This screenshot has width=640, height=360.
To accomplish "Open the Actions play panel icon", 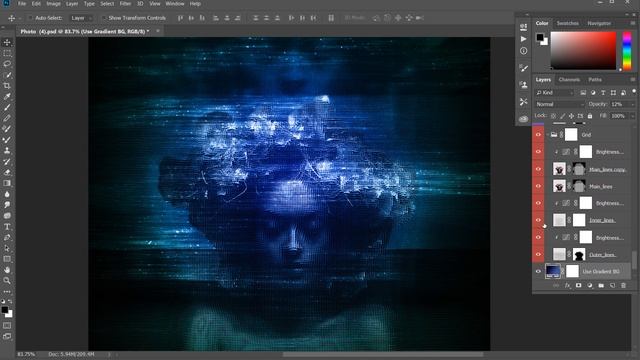I will pyautogui.click(x=523, y=39).
